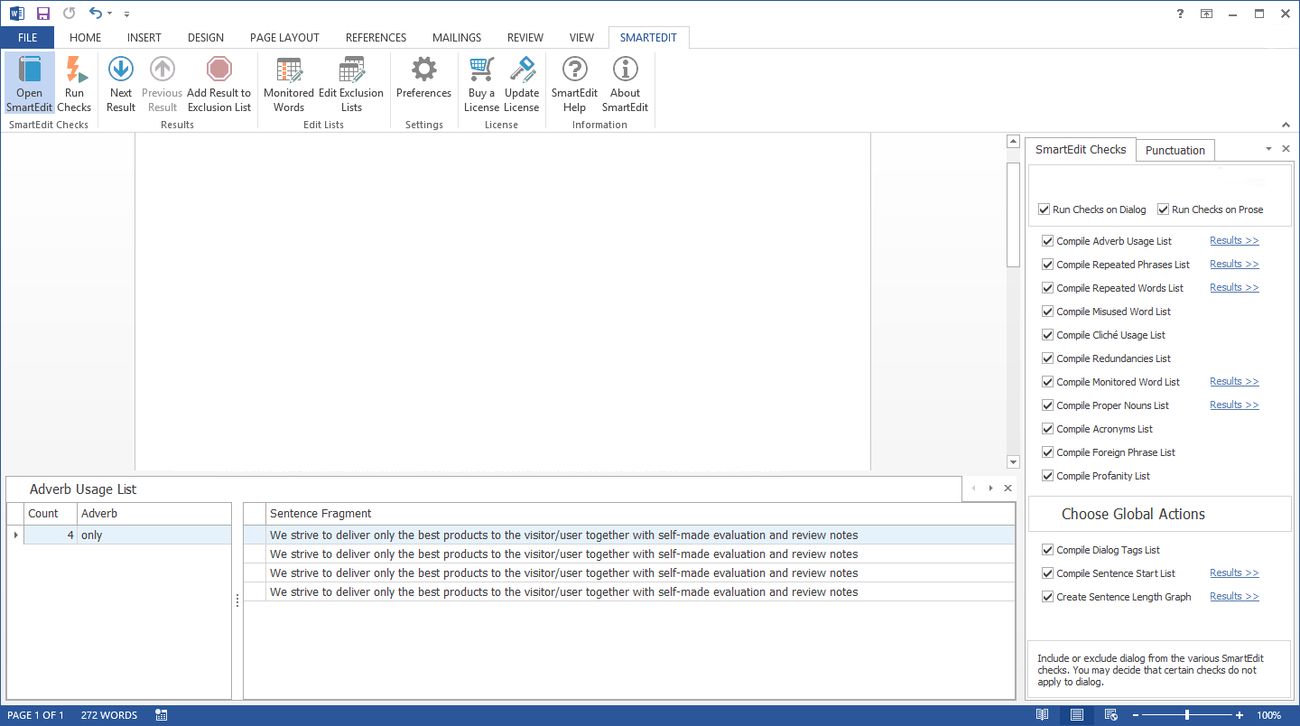Toggle Run Checks on Prose checkbox
The width and height of the screenshot is (1300, 726).
tap(1163, 210)
